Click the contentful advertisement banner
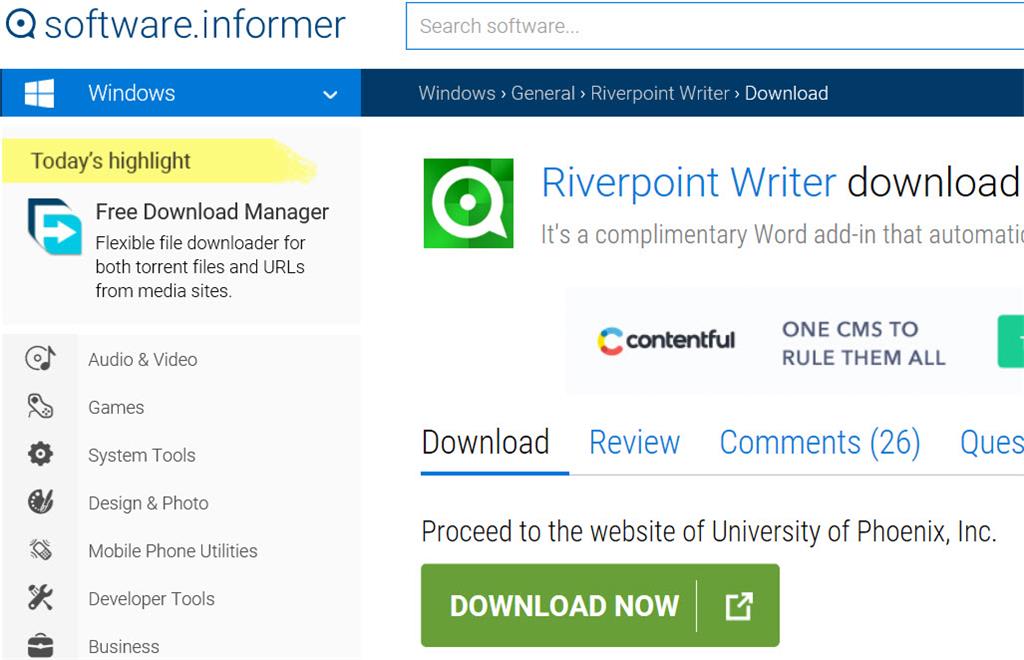Screen dimensions: 1024x660 794,341
